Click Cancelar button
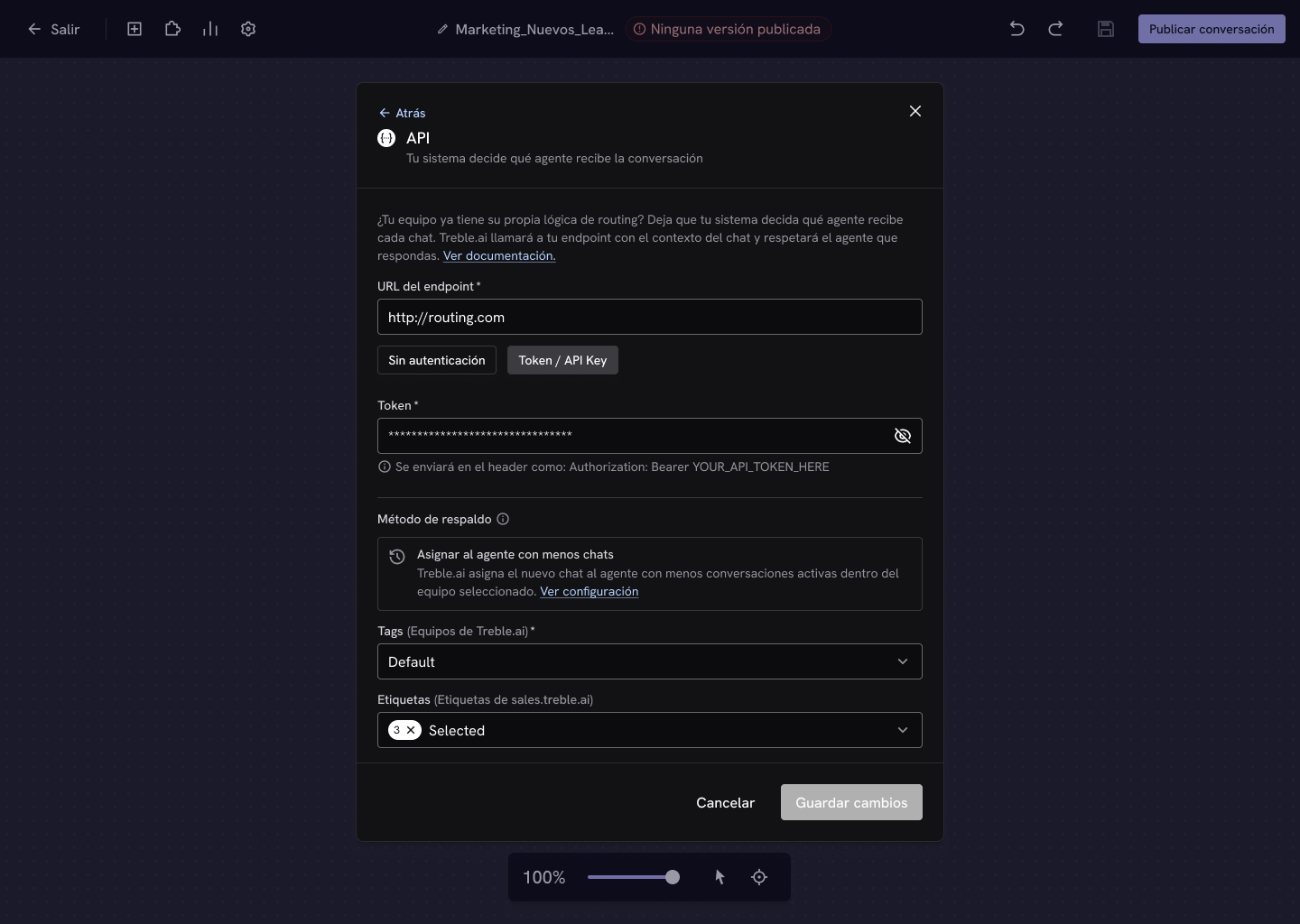This screenshot has width=1300, height=924. click(726, 802)
